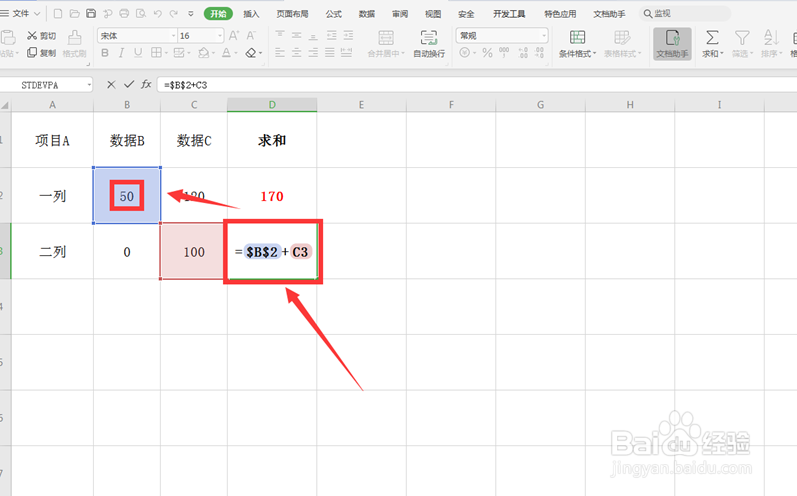Switch to the 数据 ribbon tab

click(366, 14)
